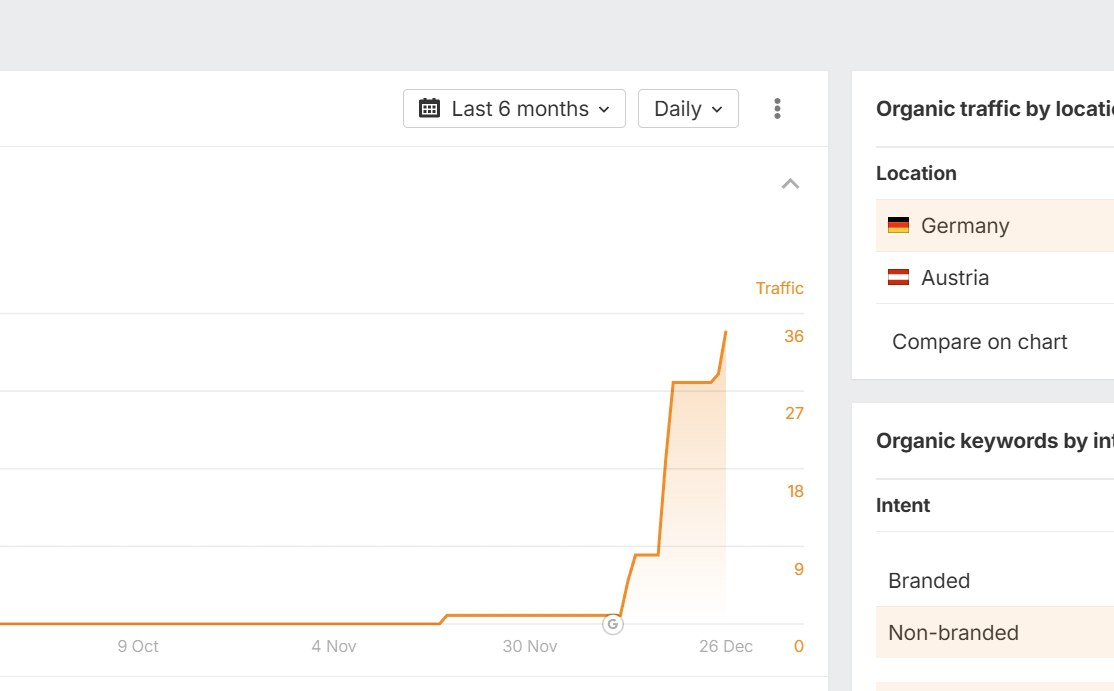This screenshot has width=1114, height=691.
Task: Collapse the chart using the up chevron
Action: pos(790,184)
